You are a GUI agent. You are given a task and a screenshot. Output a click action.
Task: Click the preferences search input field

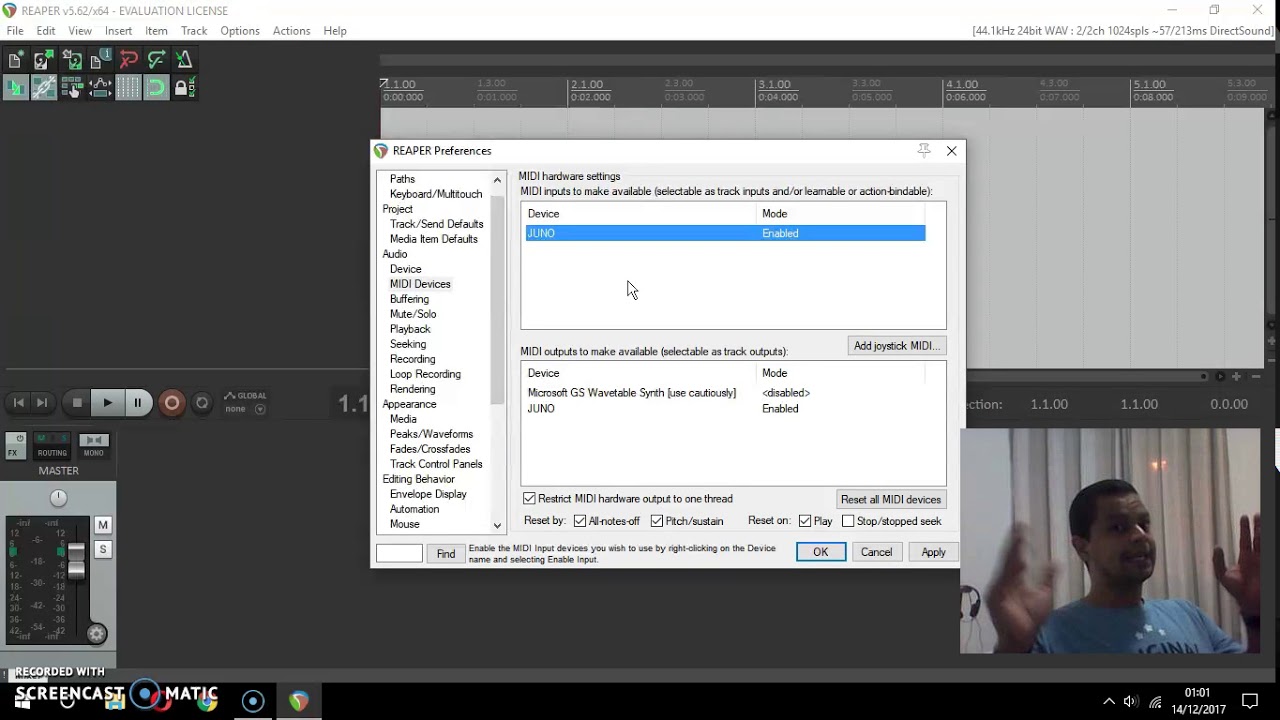[399, 554]
